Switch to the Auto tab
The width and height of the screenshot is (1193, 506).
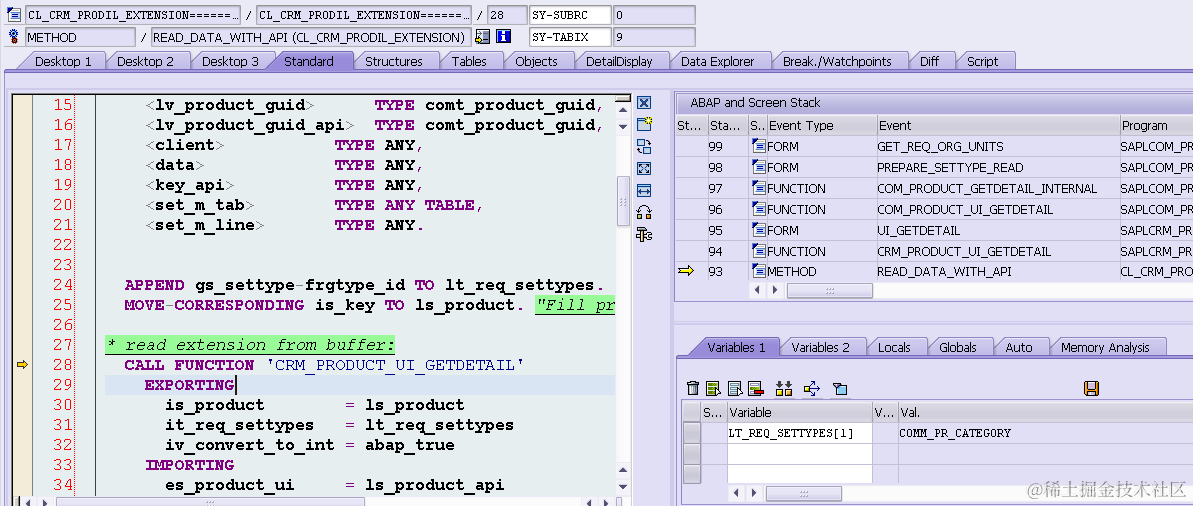click(1019, 348)
